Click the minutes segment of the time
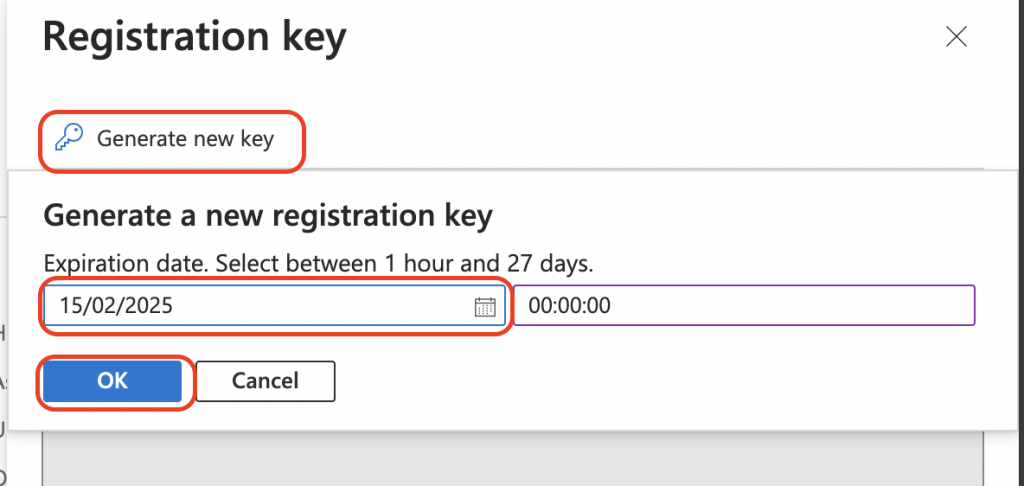1024x486 pixels. point(569,306)
